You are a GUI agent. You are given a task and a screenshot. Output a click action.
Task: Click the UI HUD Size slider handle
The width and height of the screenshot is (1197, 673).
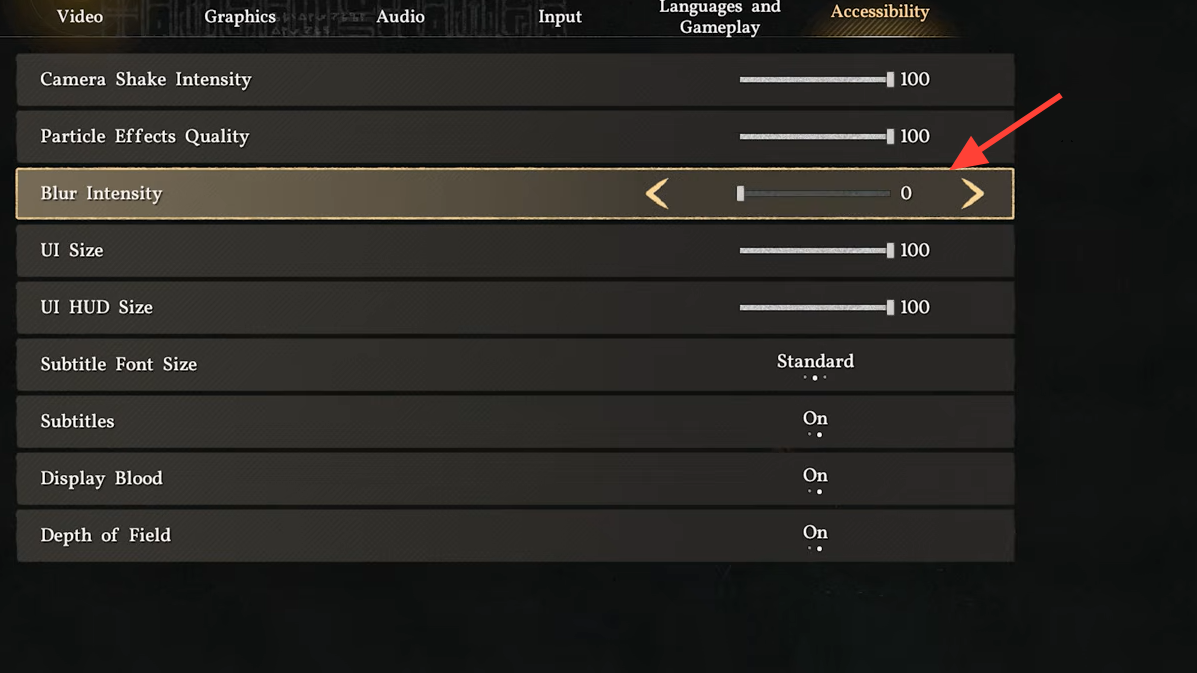tap(890, 307)
